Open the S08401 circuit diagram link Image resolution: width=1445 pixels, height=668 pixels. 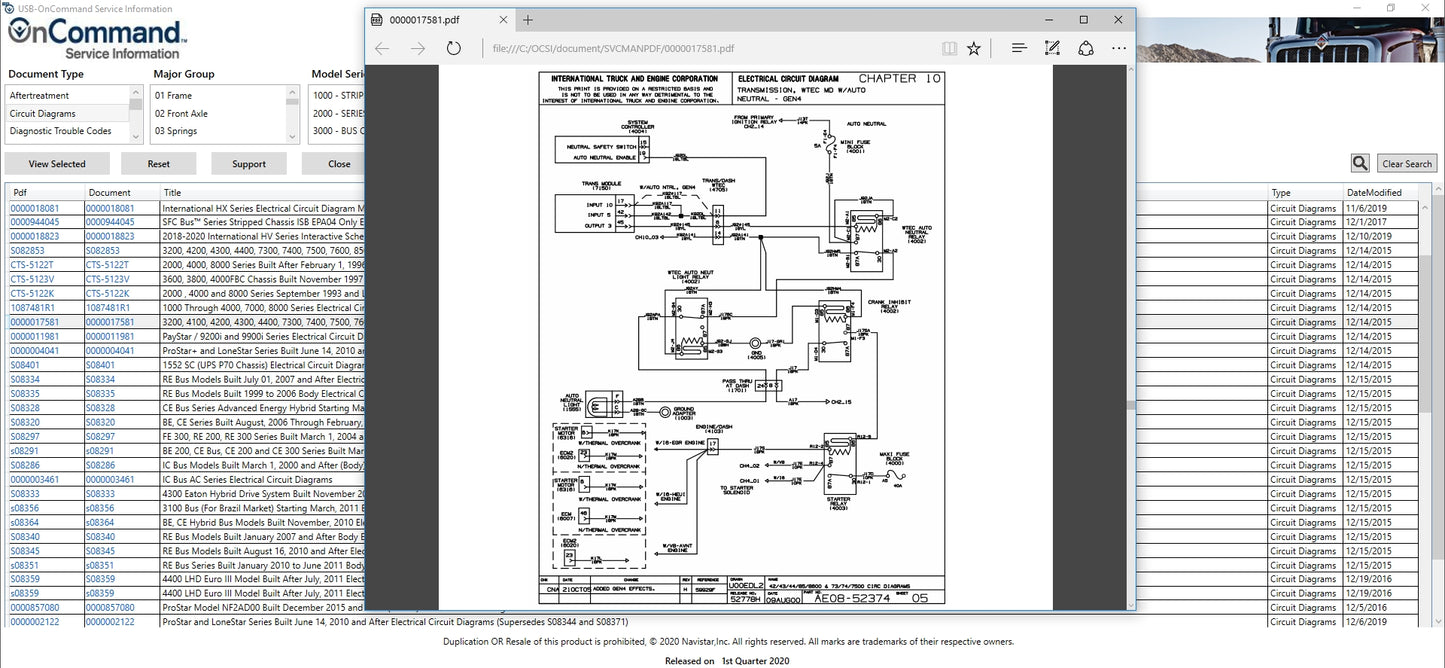pos(23,365)
